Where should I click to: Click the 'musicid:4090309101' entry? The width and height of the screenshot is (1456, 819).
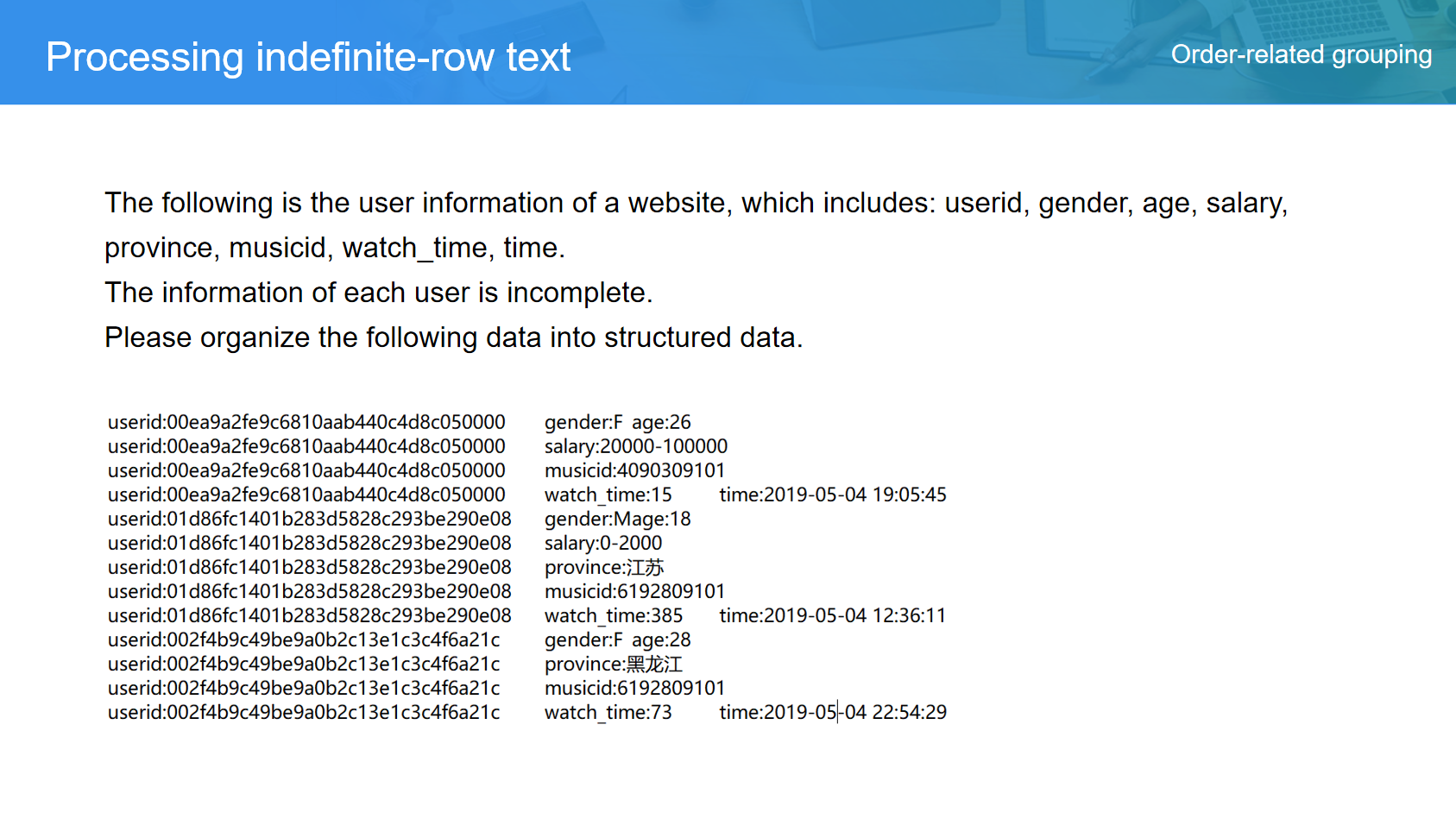634,470
